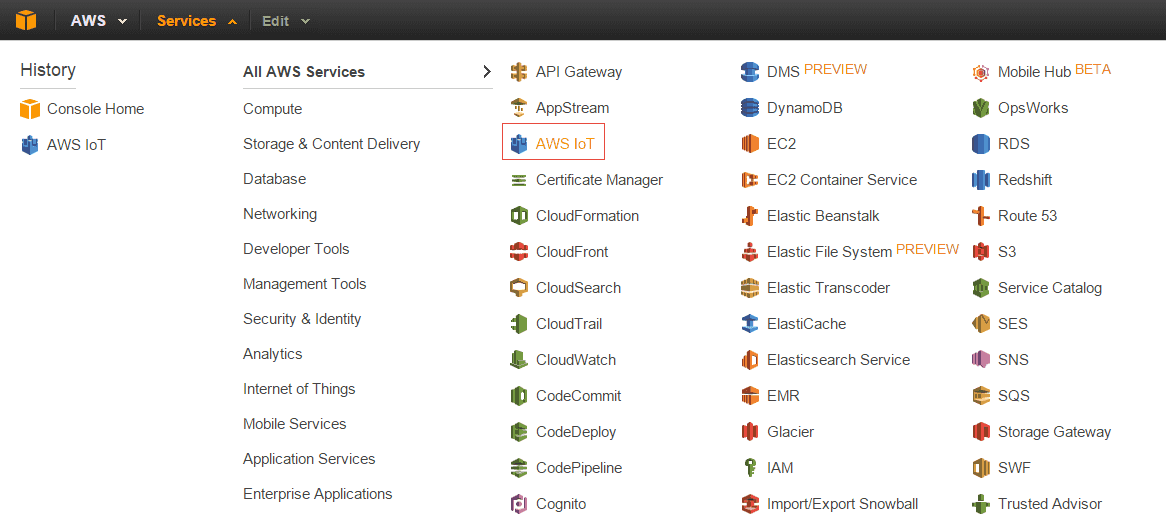Select Storage & Content Delivery category
The width and height of the screenshot is (1166, 519).
(x=332, y=144)
